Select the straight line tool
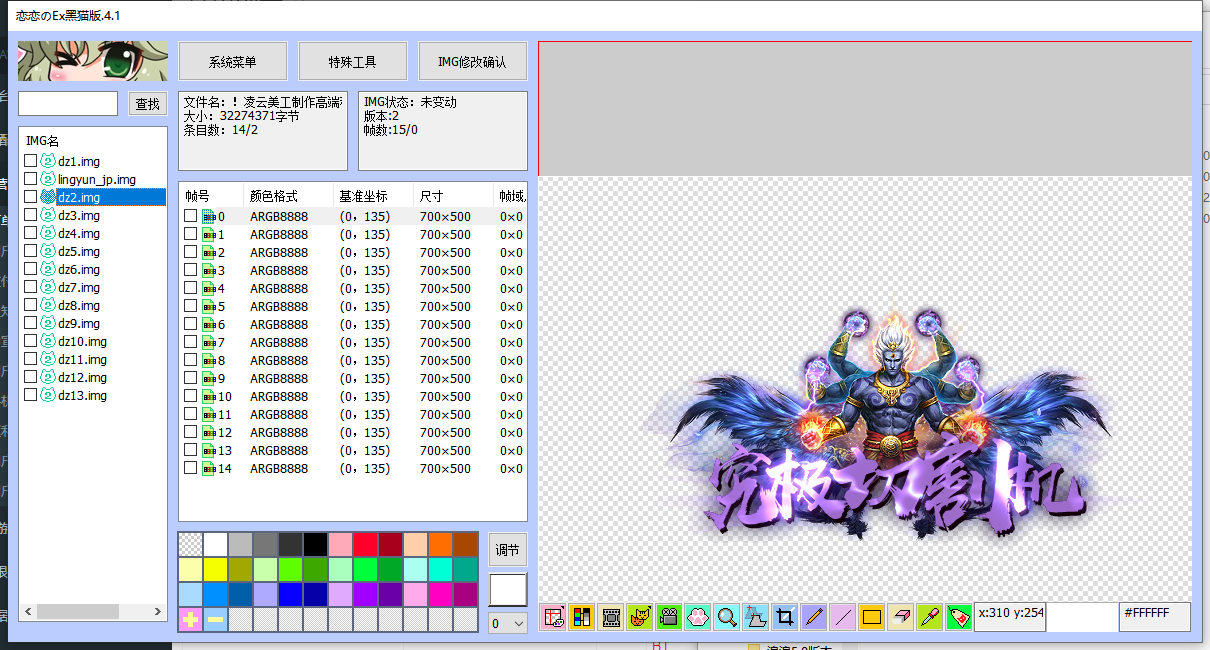 pyautogui.click(x=843, y=617)
